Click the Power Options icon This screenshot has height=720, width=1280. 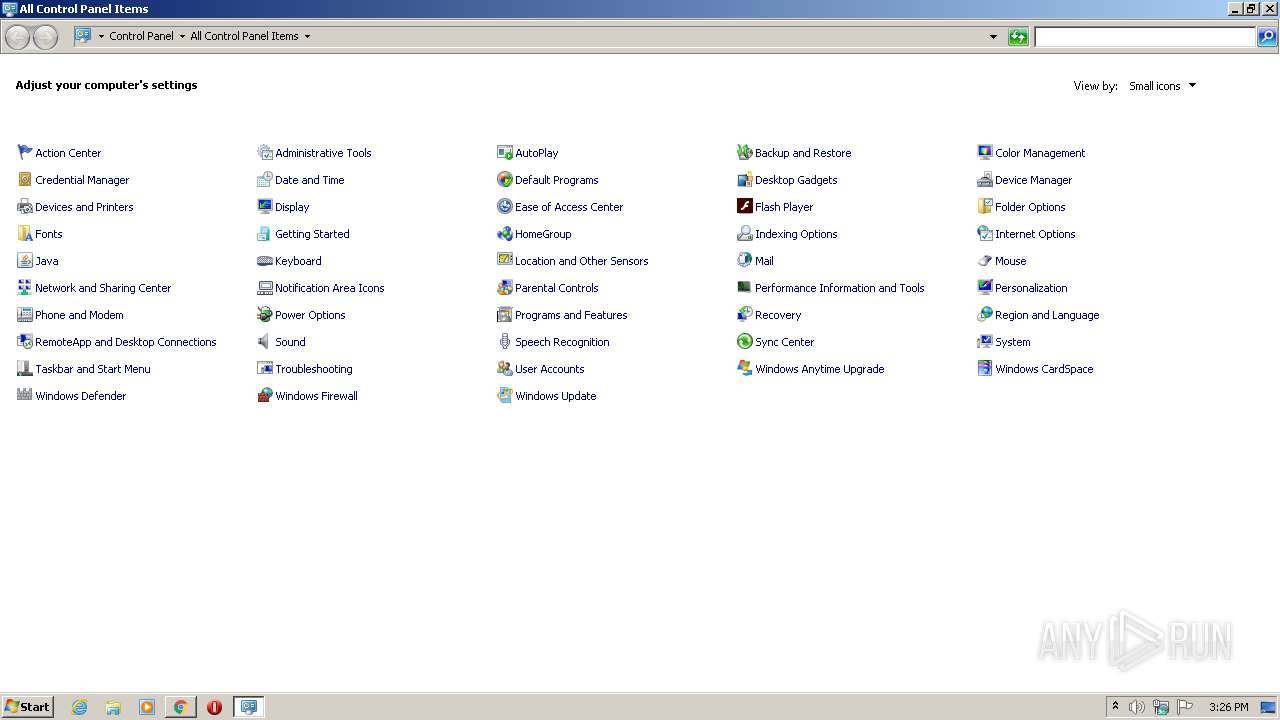(x=265, y=314)
